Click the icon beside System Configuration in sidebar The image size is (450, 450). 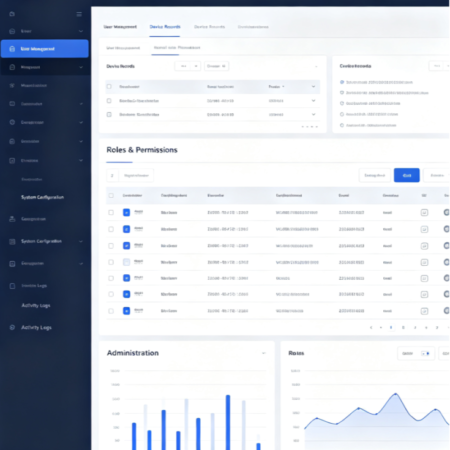pyautogui.click(x=12, y=241)
